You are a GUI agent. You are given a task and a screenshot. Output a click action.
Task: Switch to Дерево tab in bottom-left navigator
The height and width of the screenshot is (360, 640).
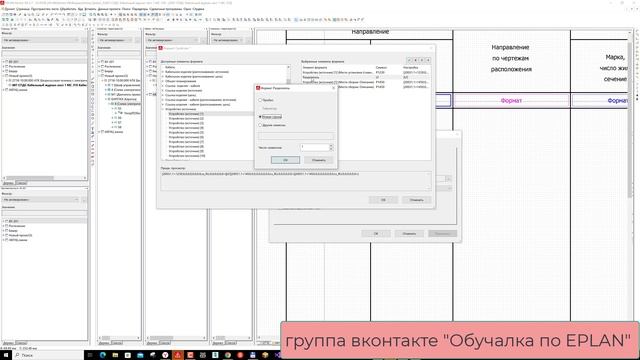(8, 343)
